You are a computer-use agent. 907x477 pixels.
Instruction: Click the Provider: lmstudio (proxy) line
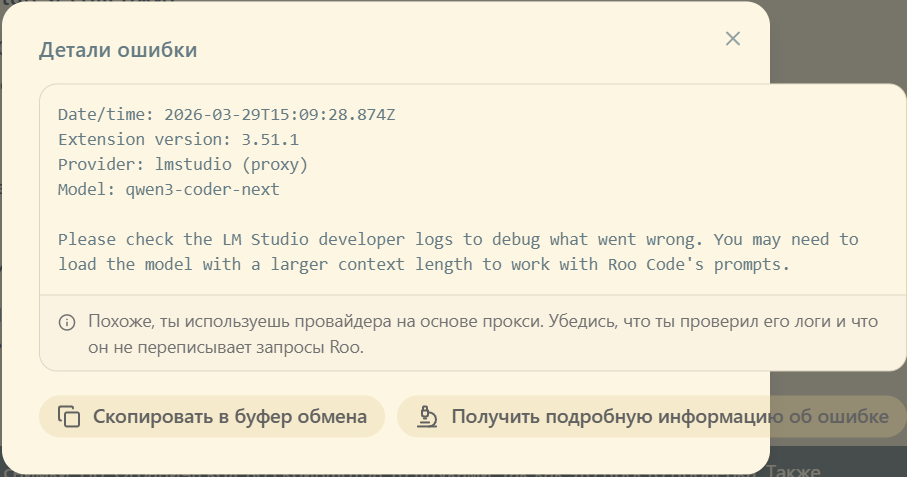coord(183,164)
